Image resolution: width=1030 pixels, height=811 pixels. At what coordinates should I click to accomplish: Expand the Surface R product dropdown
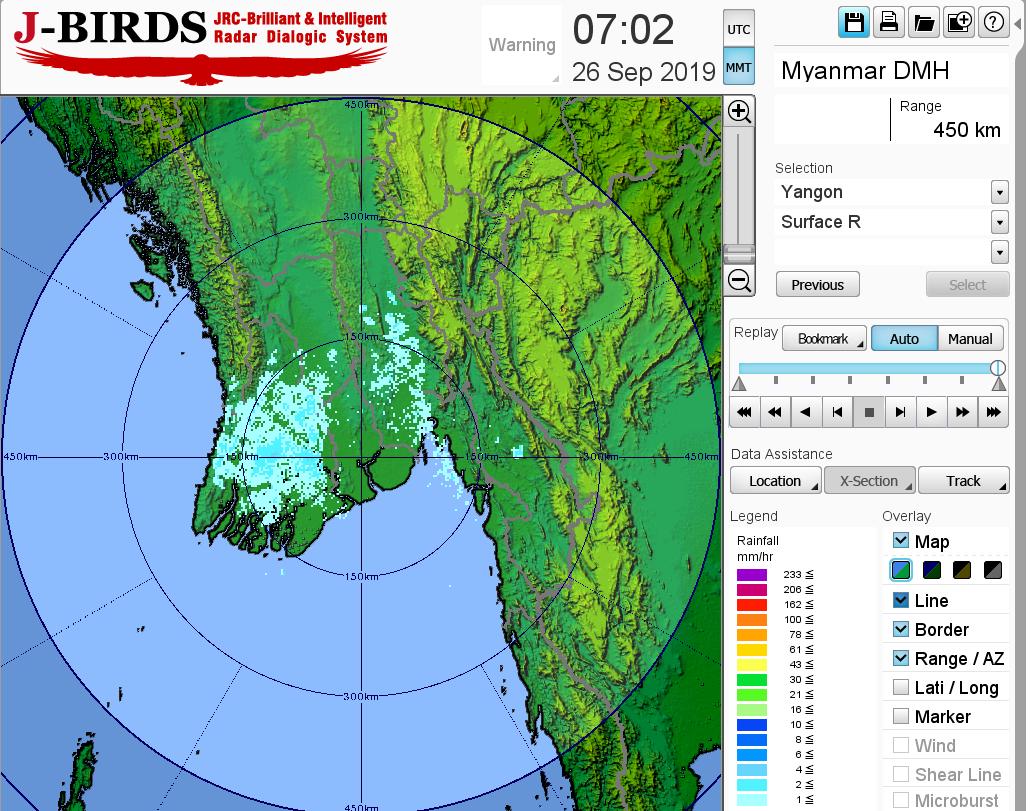[x=999, y=222]
